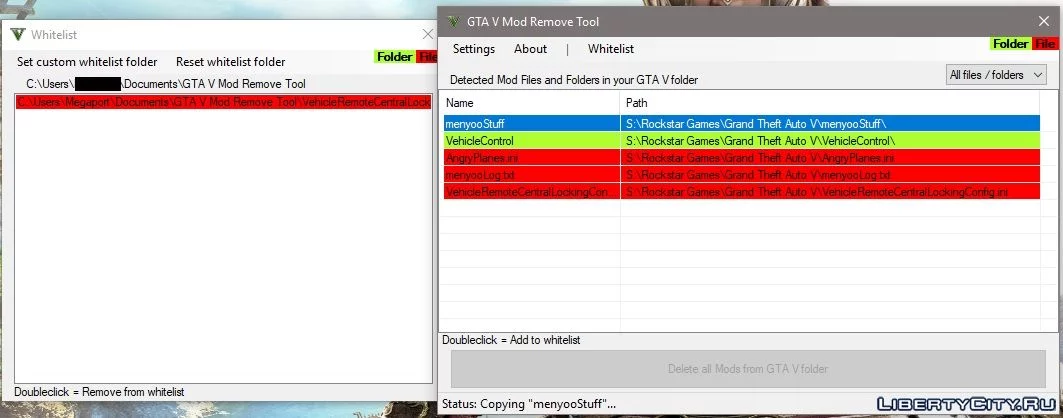The width and height of the screenshot is (1063, 418).
Task: Click Reset whitelist folder
Action: (x=230, y=62)
